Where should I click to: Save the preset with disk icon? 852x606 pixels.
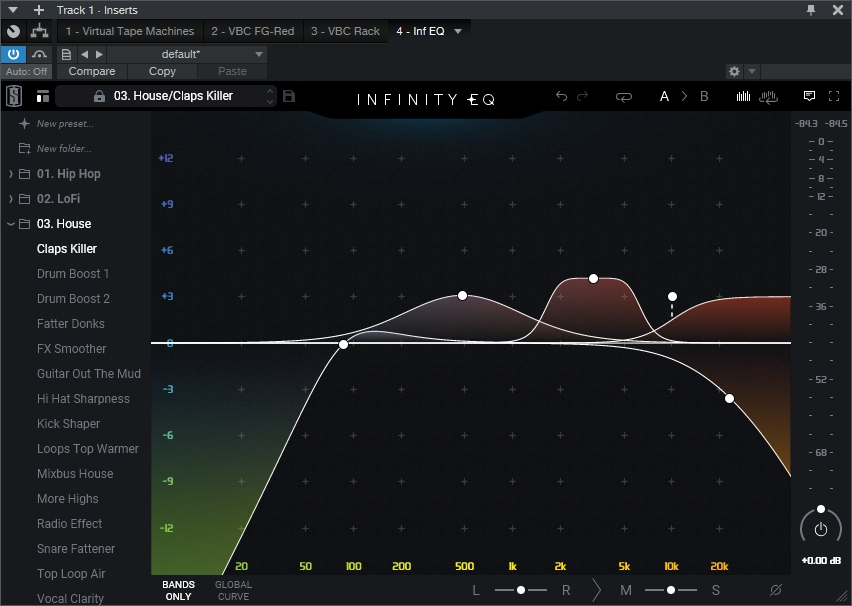[289, 96]
